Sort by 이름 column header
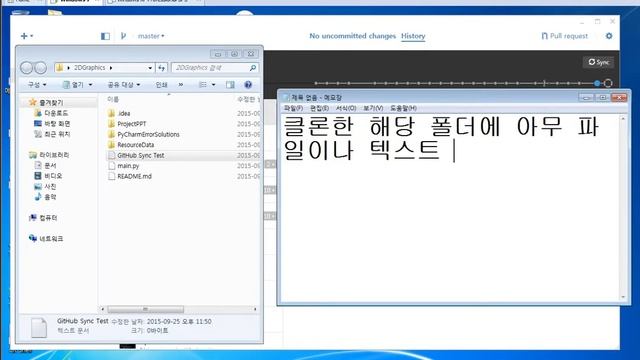 click(113, 99)
